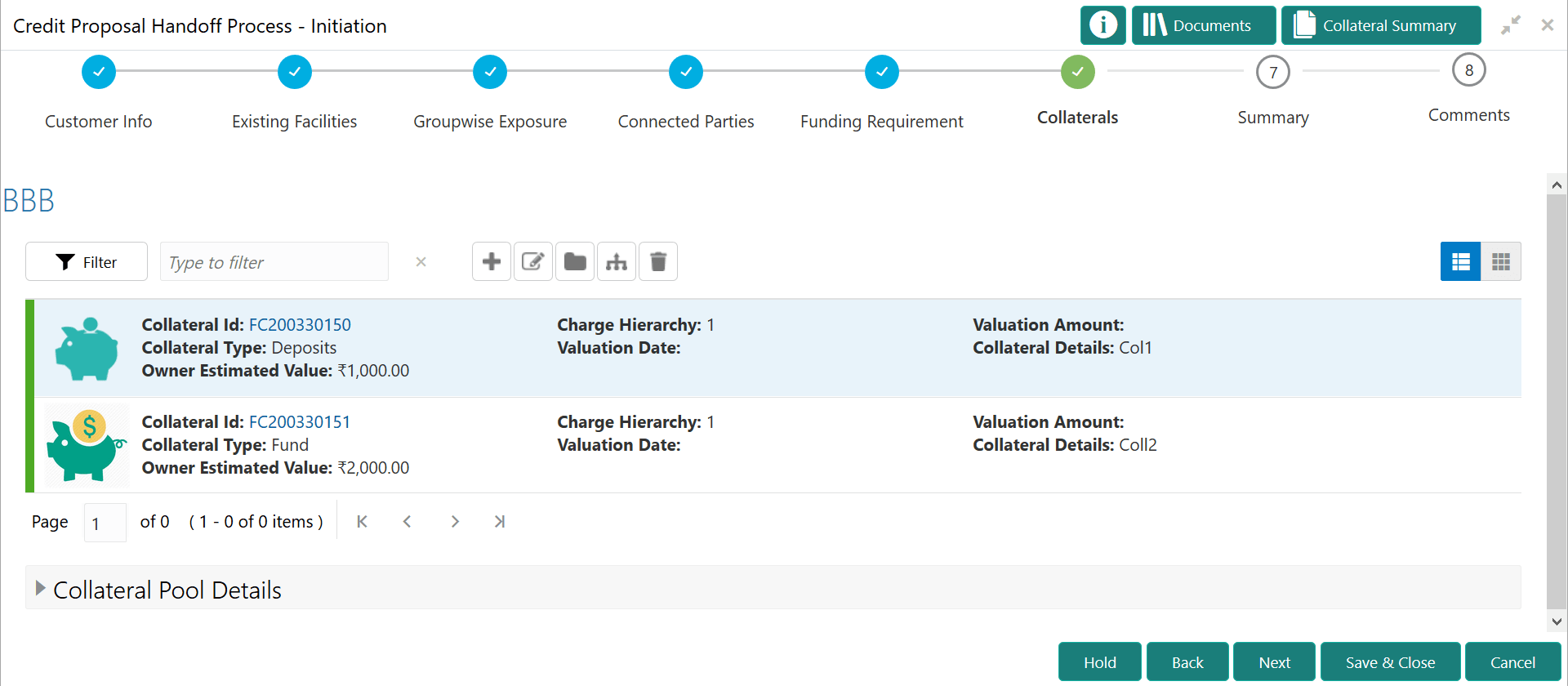Add a new collateral with plus icon
The image size is (1568, 686).
pos(492,261)
